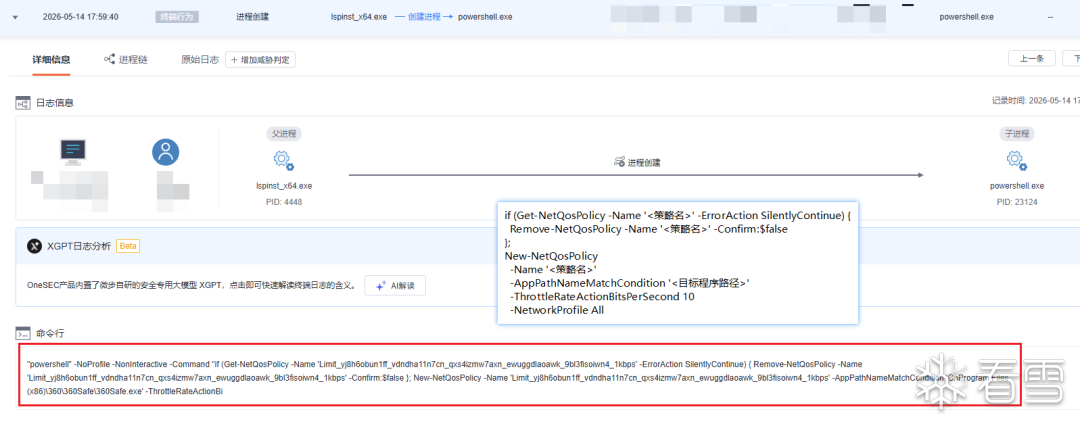
Task: Go to previous record with 上一条
Action: (x=1032, y=59)
